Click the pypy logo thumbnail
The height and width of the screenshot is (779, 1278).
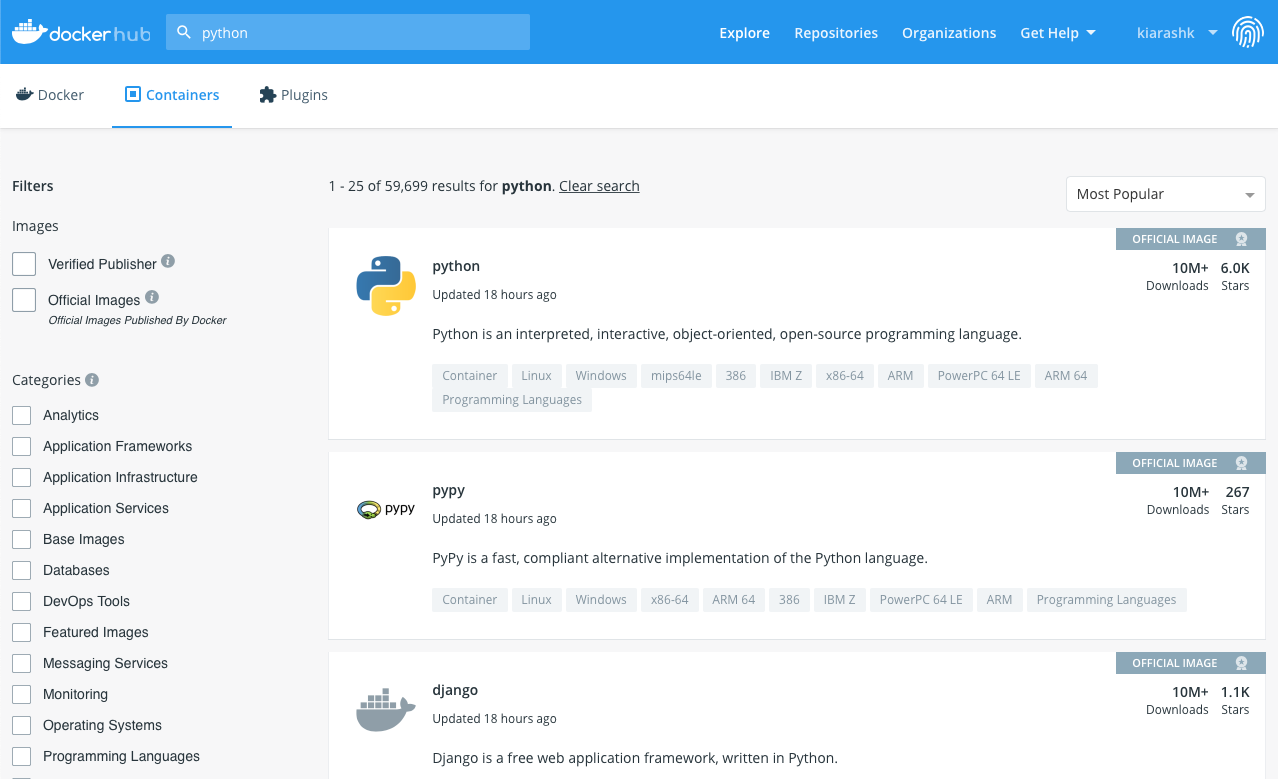coord(386,509)
